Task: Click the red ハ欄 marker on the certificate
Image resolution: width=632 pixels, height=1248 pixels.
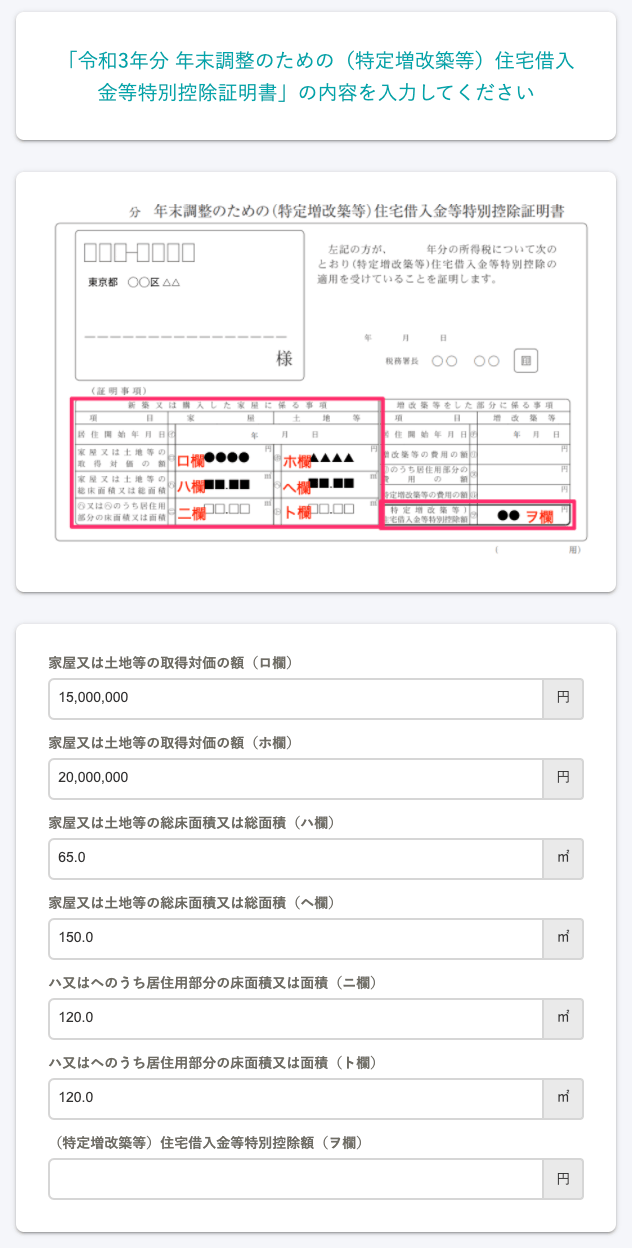Action: (x=190, y=487)
